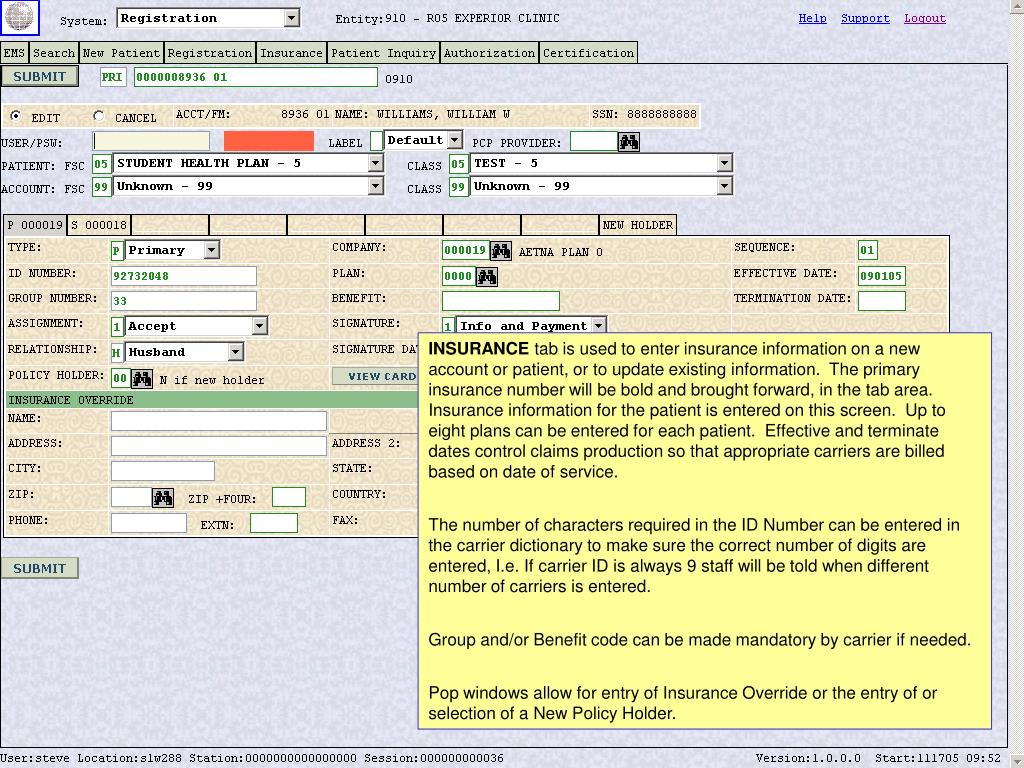Click the account number field 0000008936 01
Viewport: 1024px width, 768px height.
point(255,77)
